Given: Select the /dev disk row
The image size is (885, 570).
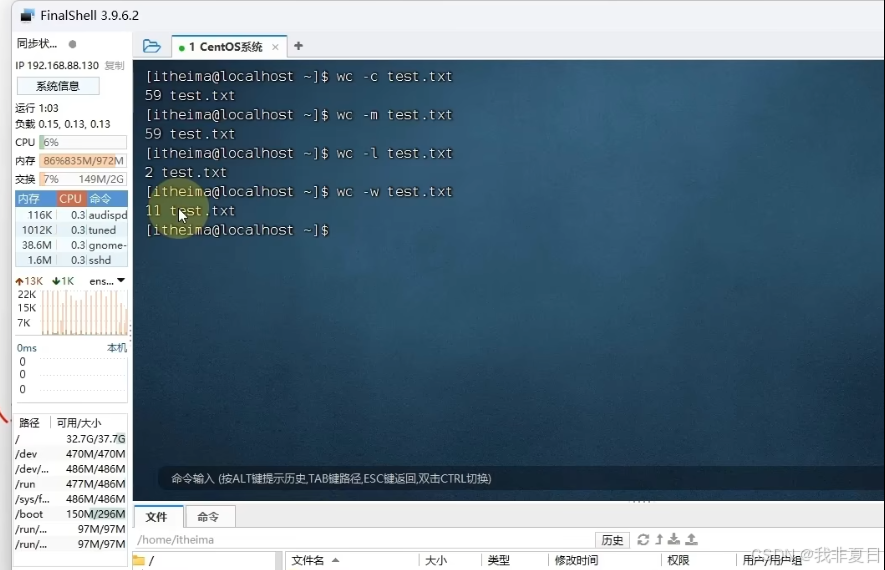Looking at the screenshot, I should 71,454.
